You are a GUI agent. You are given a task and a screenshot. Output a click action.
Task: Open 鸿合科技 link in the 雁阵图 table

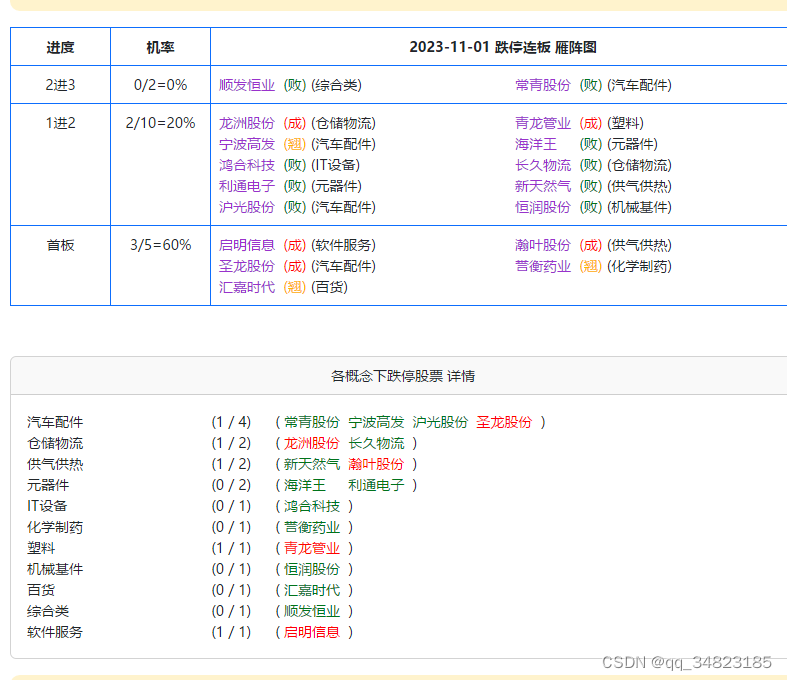pyautogui.click(x=247, y=165)
